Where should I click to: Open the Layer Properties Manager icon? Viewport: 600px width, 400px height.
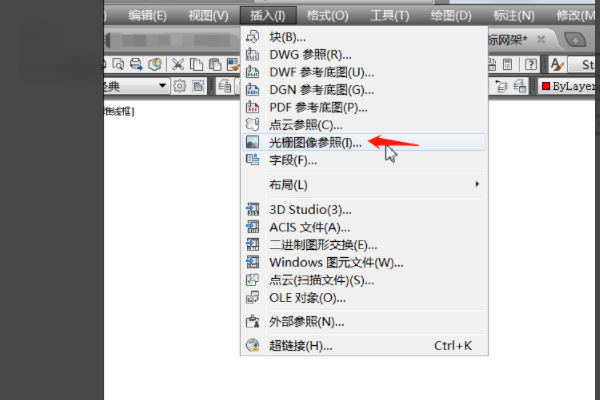coord(225,86)
